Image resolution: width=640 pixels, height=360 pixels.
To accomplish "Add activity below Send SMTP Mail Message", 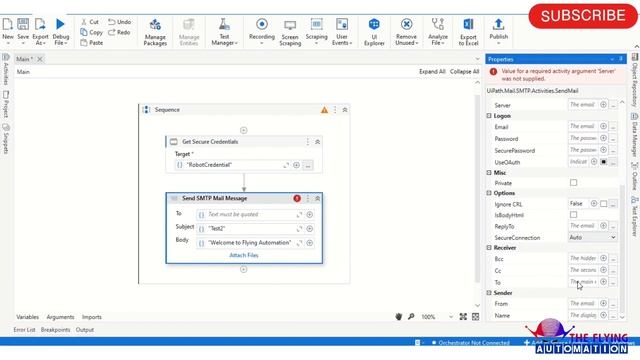I will [x=244, y=269].
